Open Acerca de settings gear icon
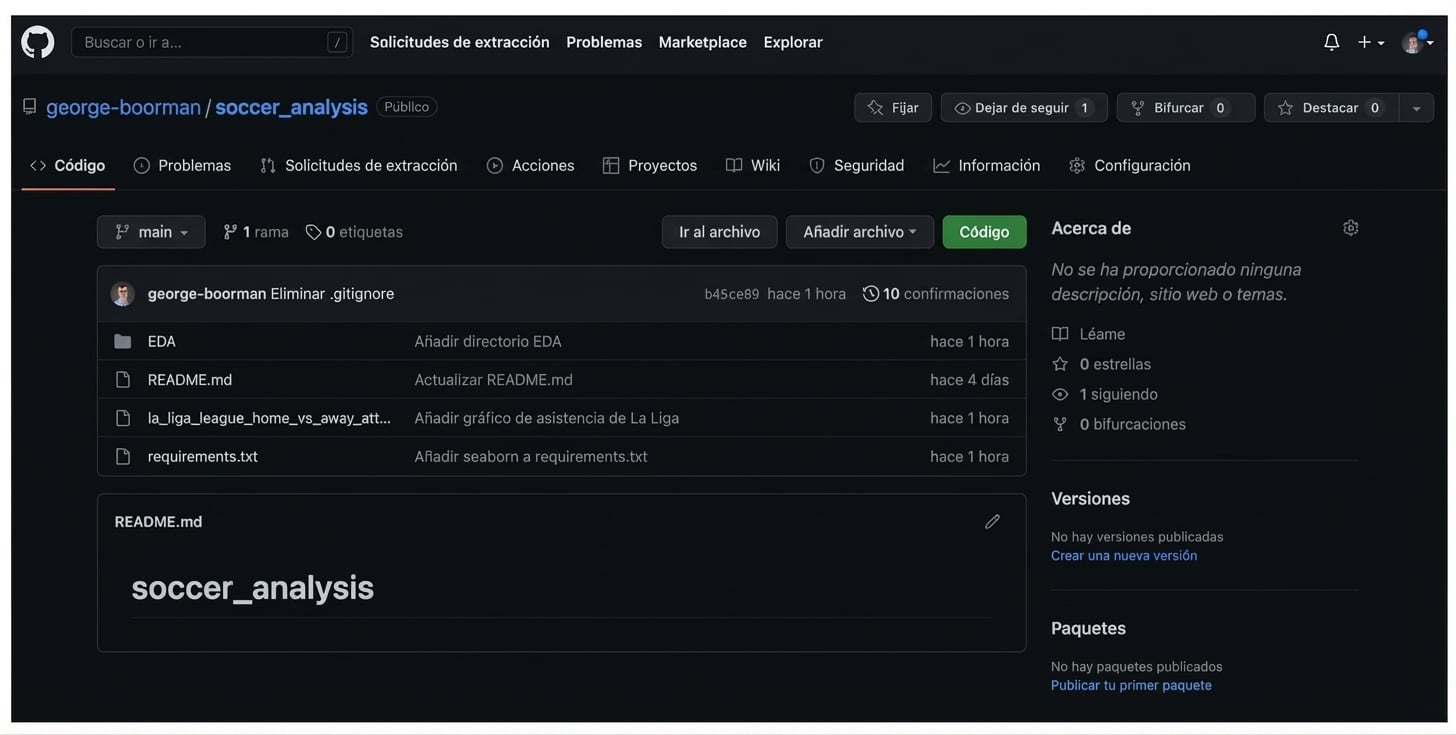The image size is (1456, 735). 1345,225
